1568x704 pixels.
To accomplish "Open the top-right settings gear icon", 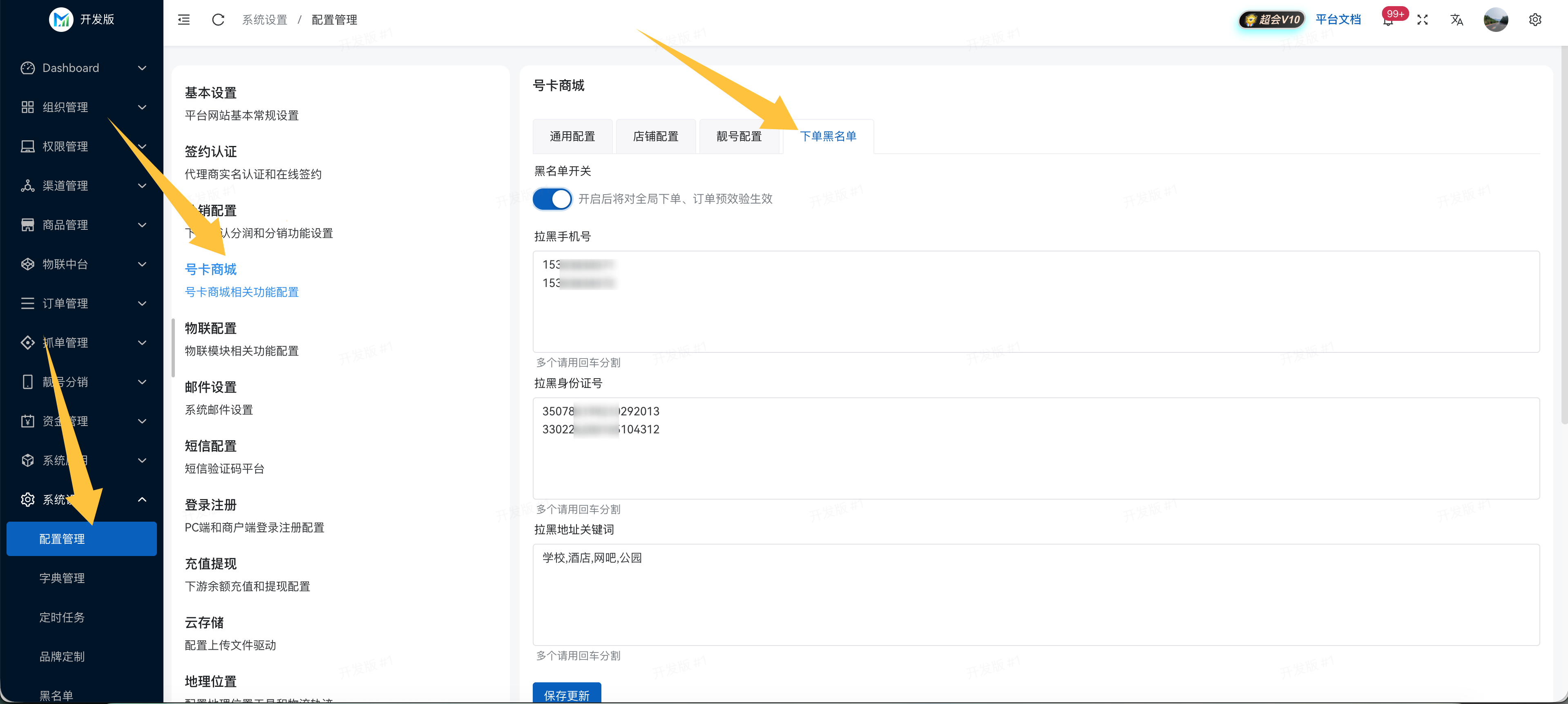I will (1534, 20).
